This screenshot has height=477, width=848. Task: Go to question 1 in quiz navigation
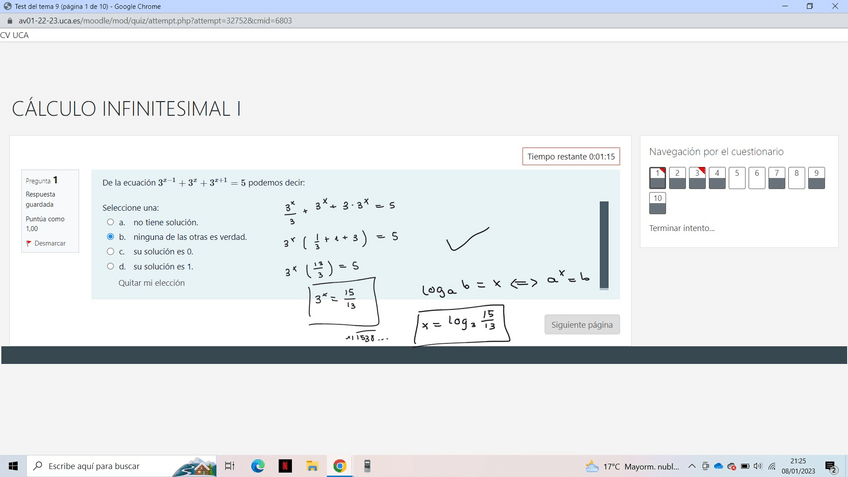click(658, 178)
